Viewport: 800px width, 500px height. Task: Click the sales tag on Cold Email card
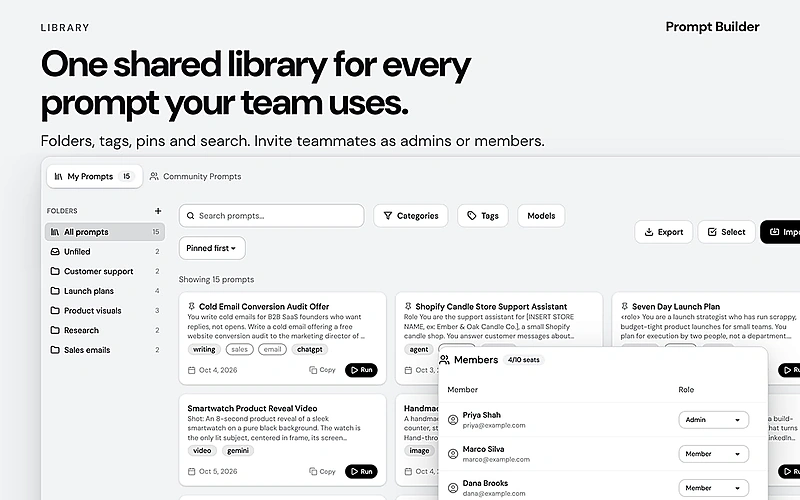pos(239,349)
